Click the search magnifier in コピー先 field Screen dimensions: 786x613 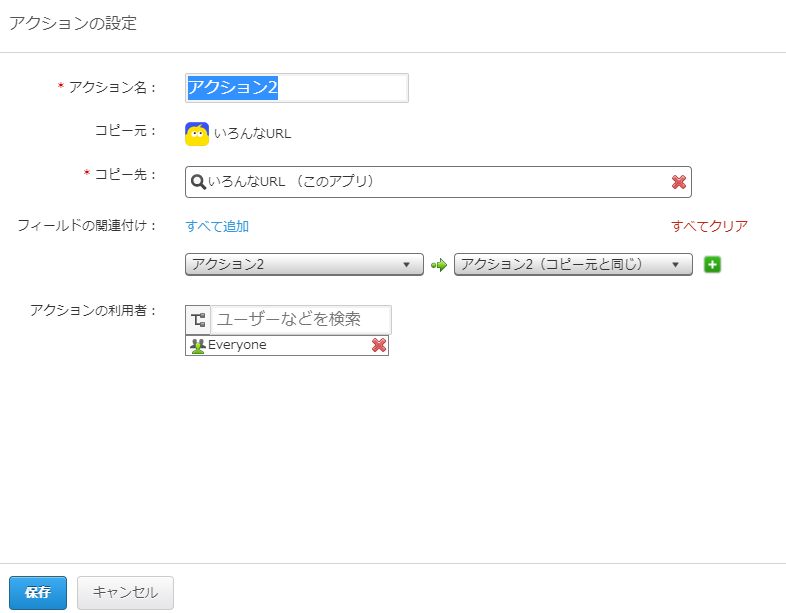[199, 182]
